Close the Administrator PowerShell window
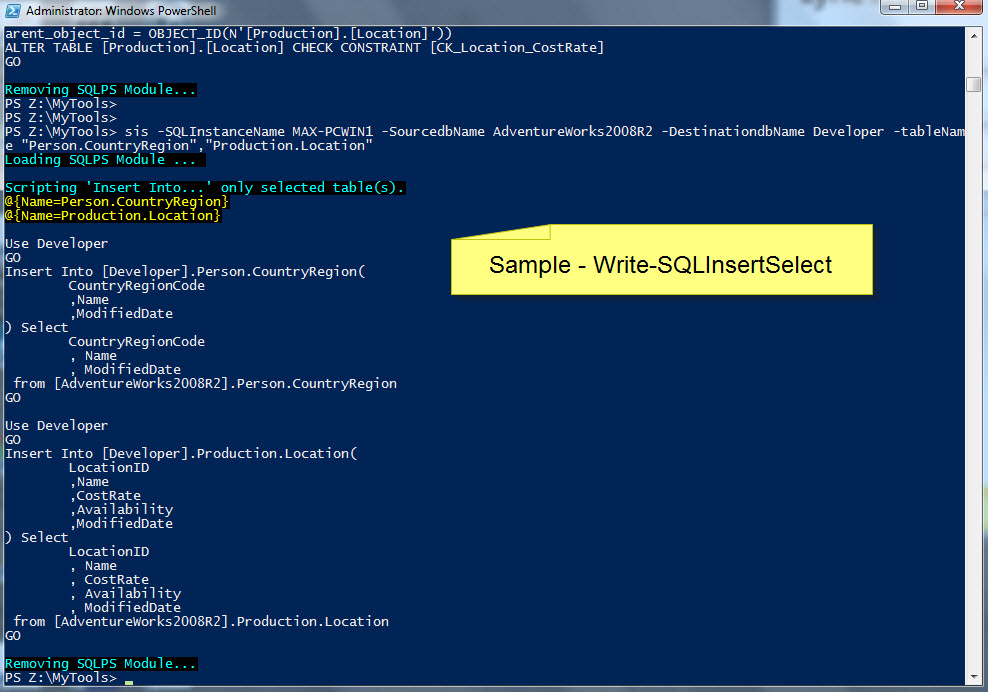988x692 pixels. (x=959, y=7)
